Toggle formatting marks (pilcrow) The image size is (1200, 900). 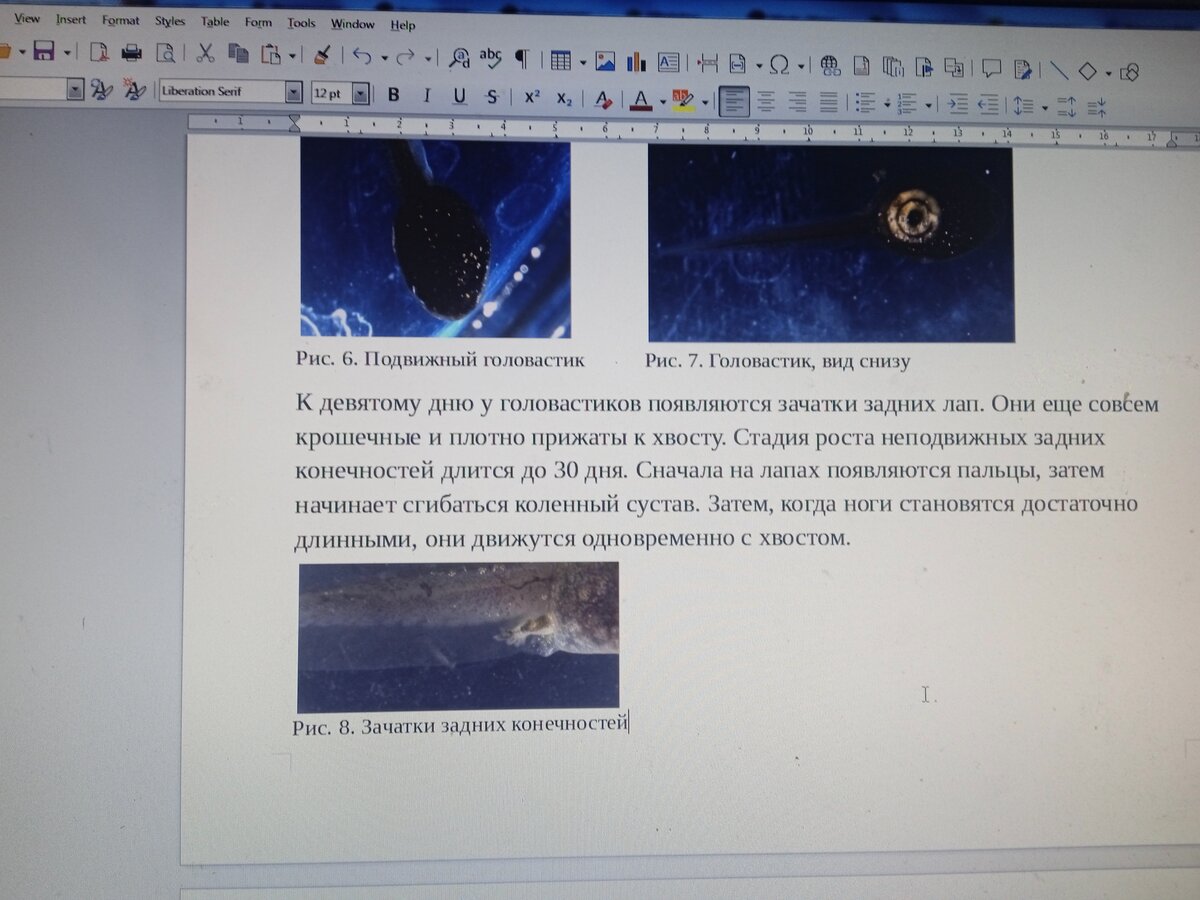coord(521,58)
